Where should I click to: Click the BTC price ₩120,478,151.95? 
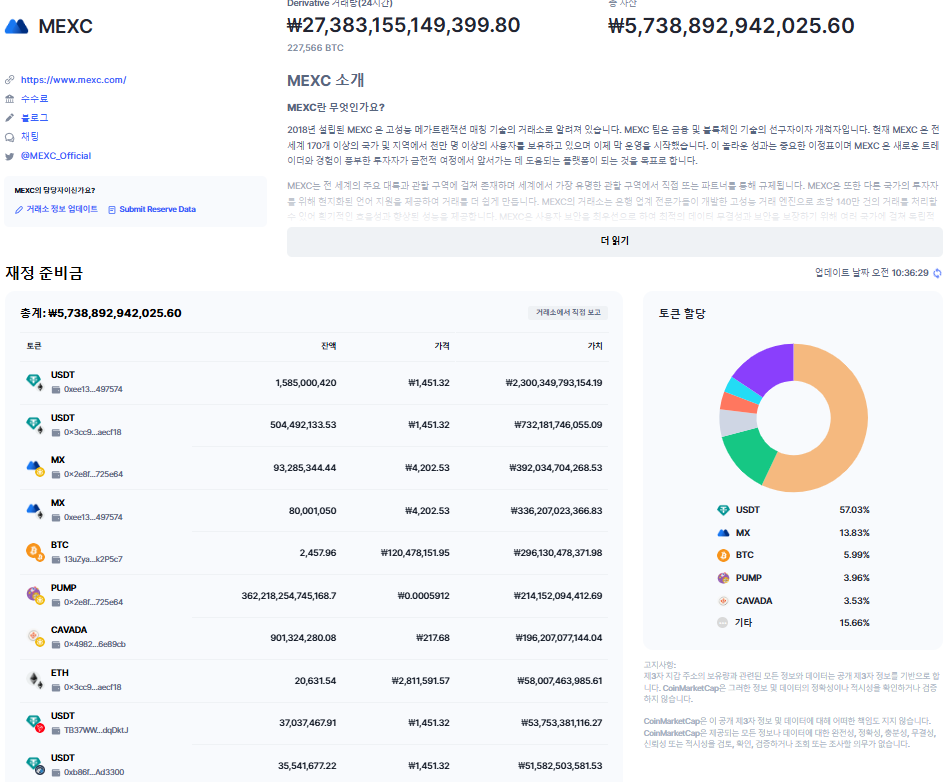[x=415, y=553]
